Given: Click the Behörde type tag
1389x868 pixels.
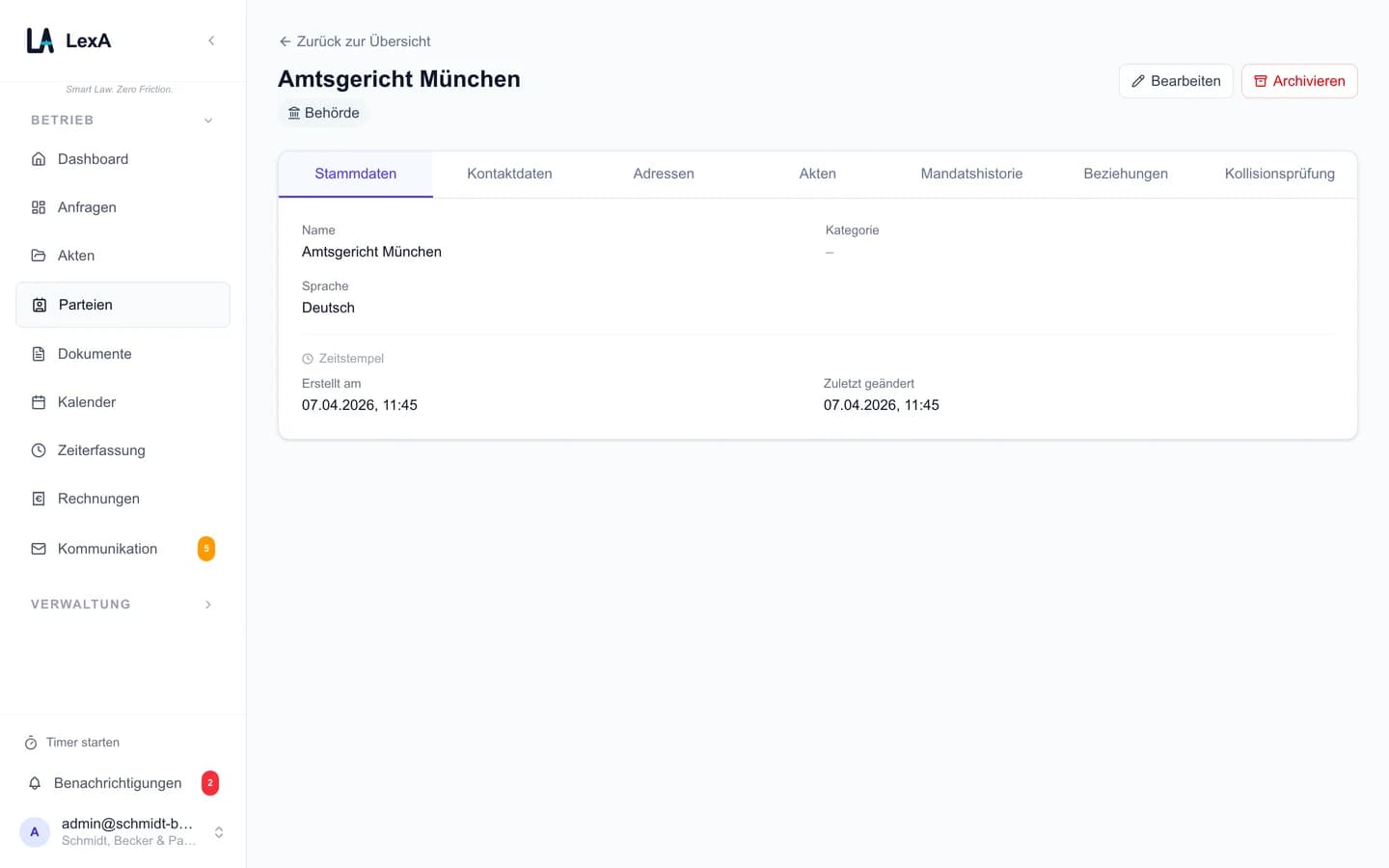Looking at the screenshot, I should coord(323,113).
